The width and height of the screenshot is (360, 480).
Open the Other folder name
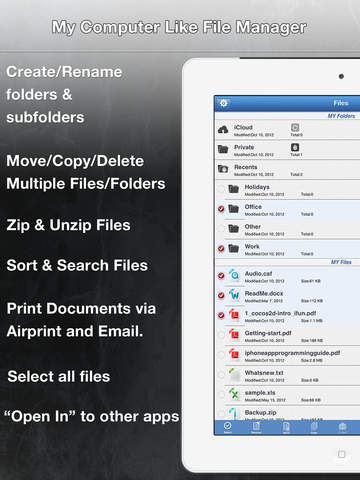(x=253, y=226)
